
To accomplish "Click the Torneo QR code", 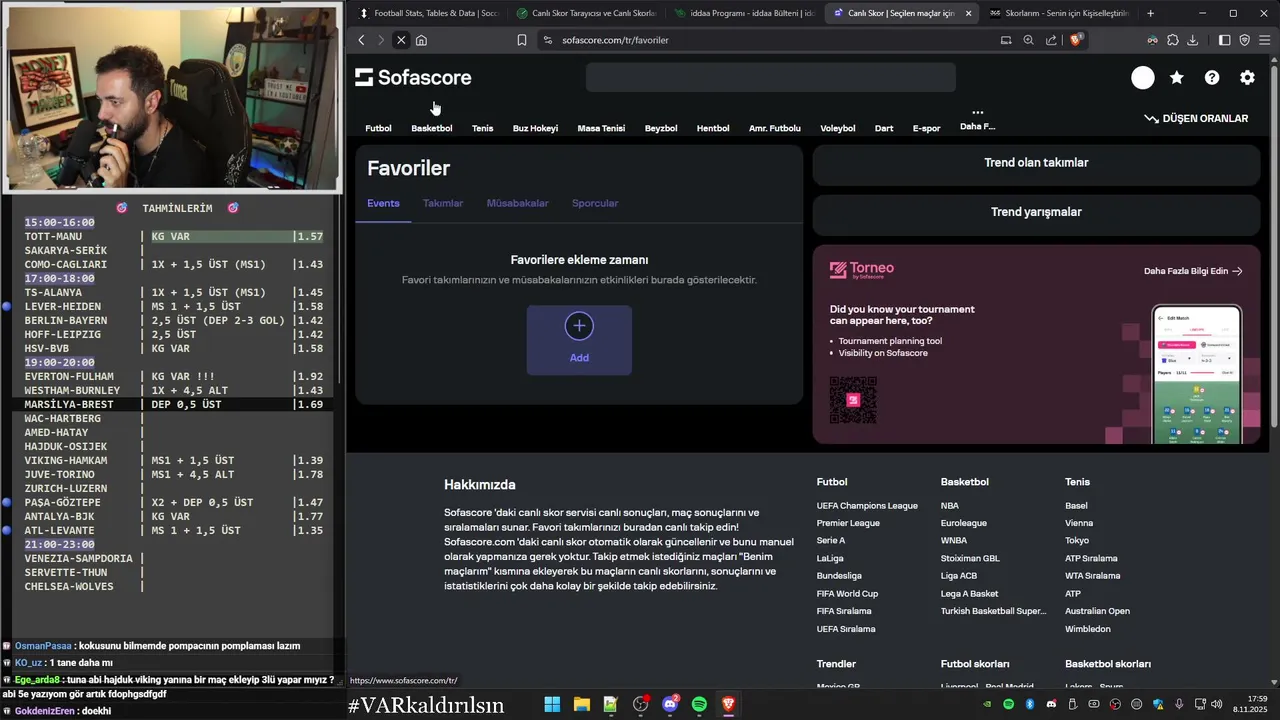I will pyautogui.click(x=853, y=400).
